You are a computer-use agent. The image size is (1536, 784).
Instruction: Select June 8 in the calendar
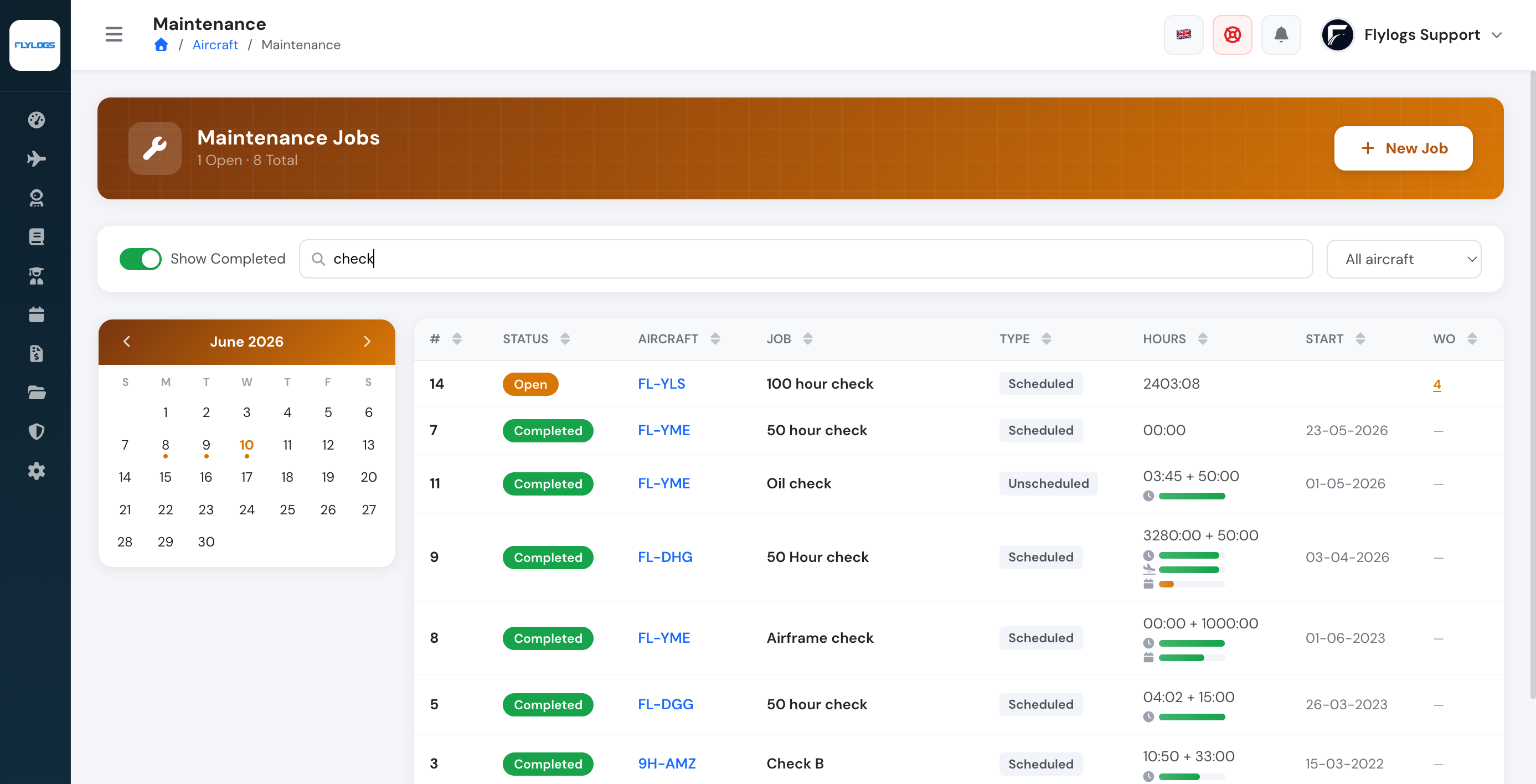pyautogui.click(x=165, y=445)
